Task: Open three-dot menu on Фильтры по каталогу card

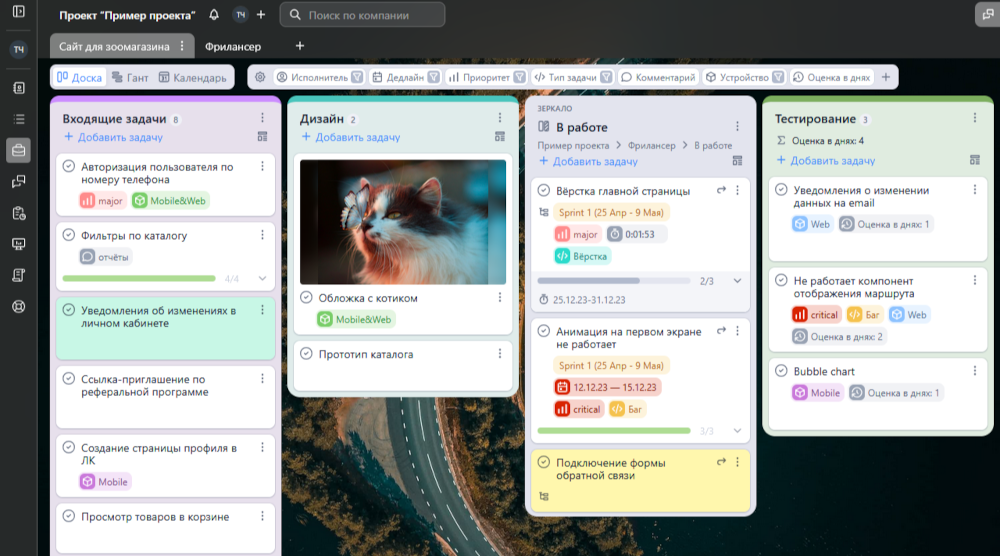Action: pyautogui.click(x=262, y=235)
